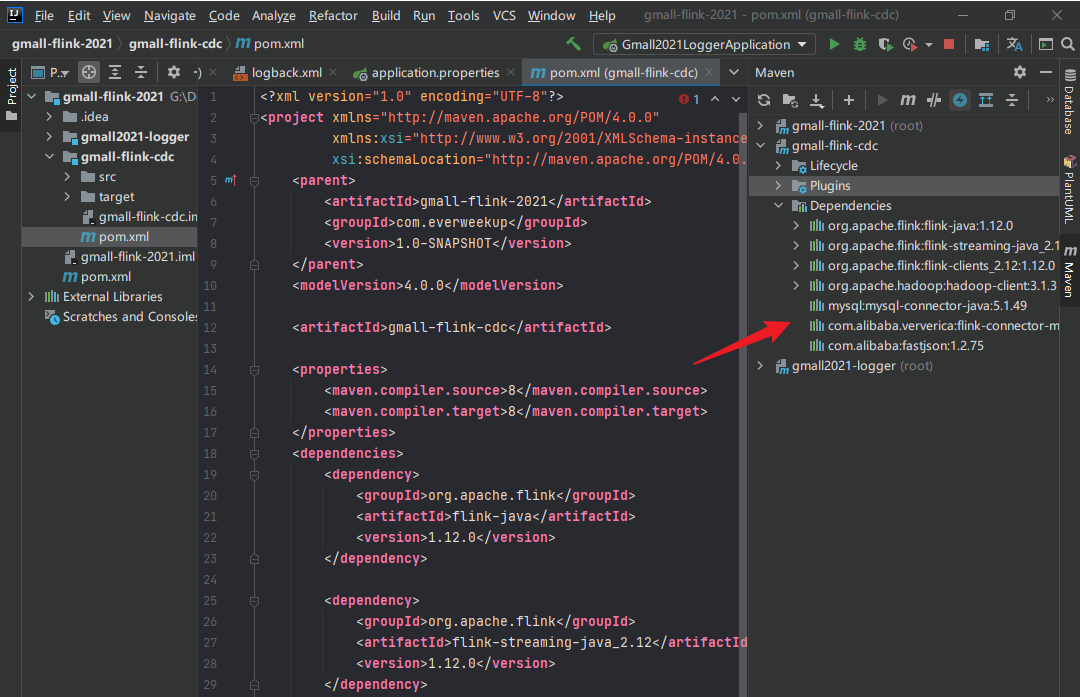Click Maven changes gutter icon on line 5
This screenshot has height=697, width=1080.
pyautogui.click(x=231, y=180)
